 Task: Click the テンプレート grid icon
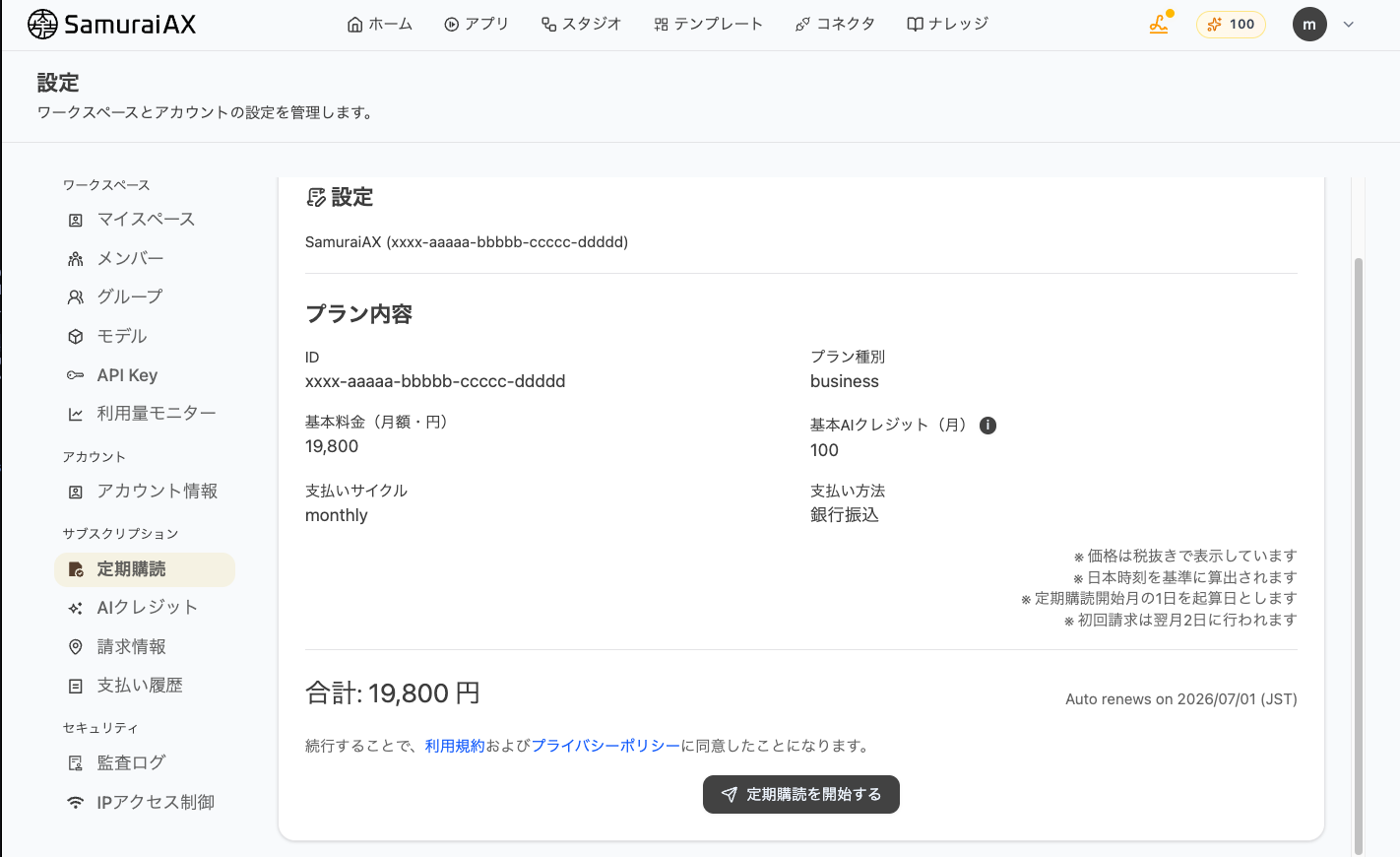tap(662, 25)
